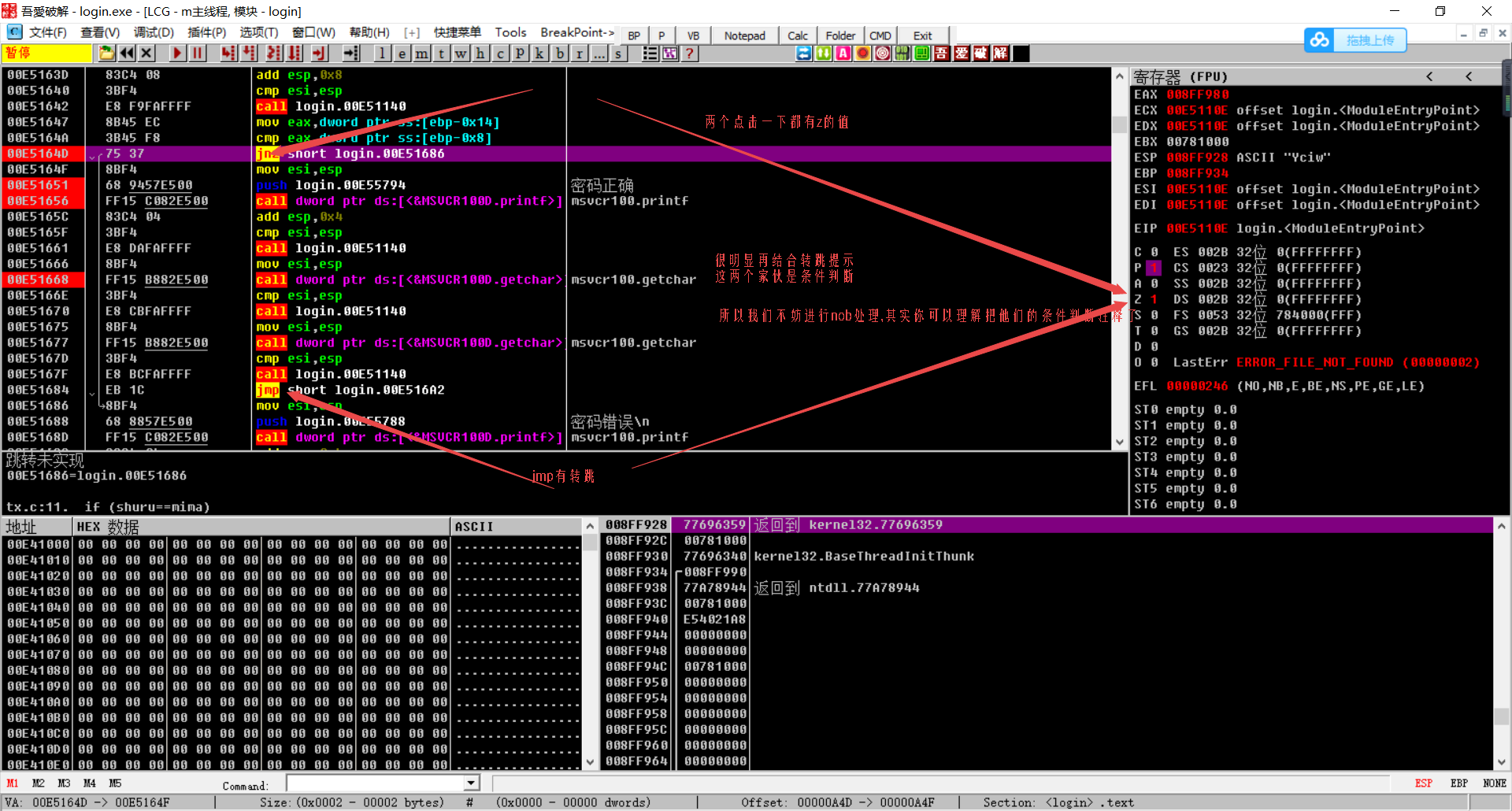Screen dimensions: 1512x811
Task: Click the Trace Over toolbar icon
Action: pyautogui.click(x=295, y=54)
